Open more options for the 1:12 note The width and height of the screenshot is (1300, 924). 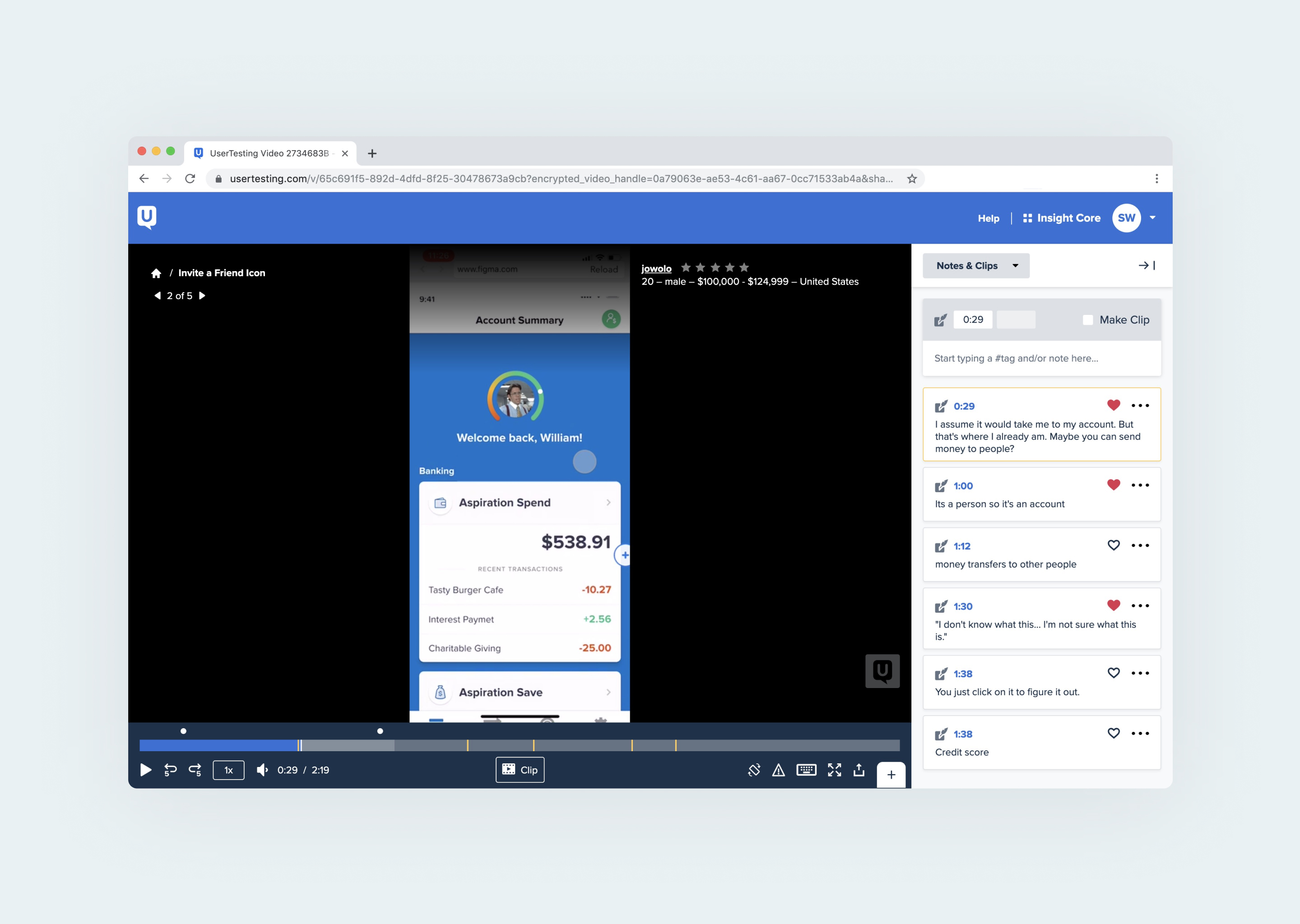(1140, 545)
